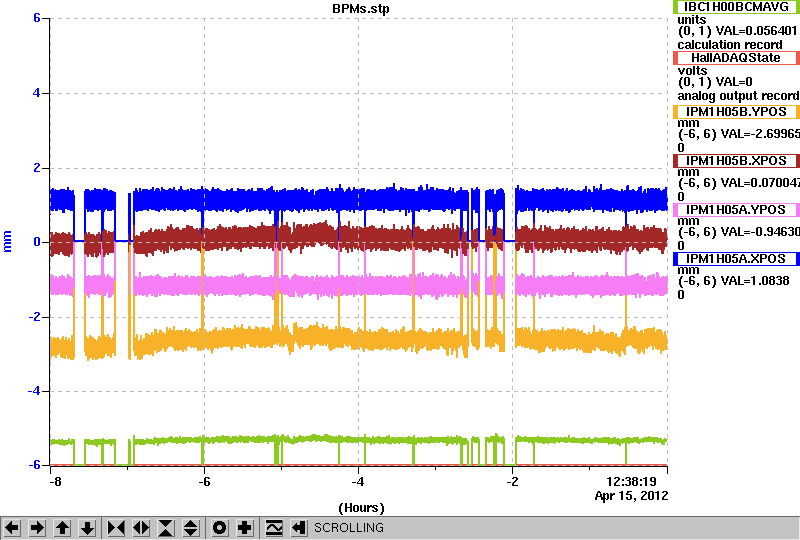Click the 12:38:19 timestamp label
Viewport: 800px width, 540px height.
point(631,482)
